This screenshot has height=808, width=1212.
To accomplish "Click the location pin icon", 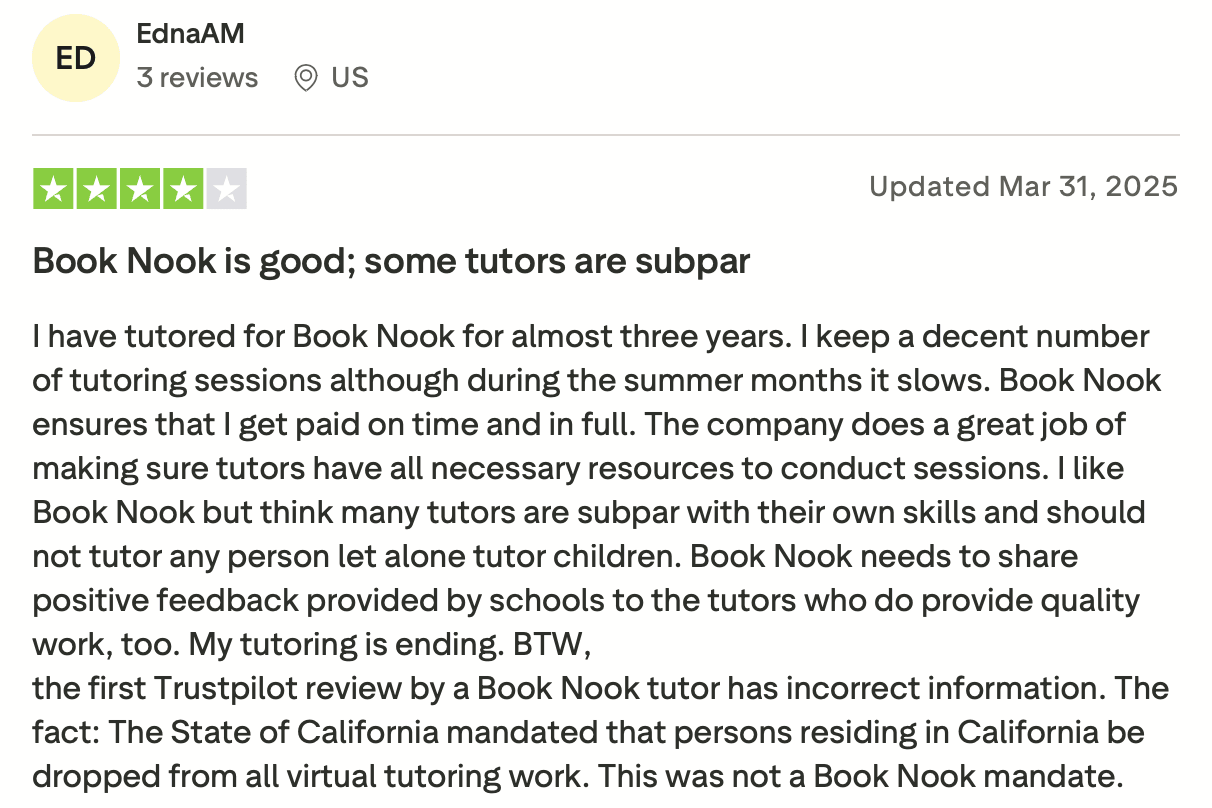I will pos(306,78).
